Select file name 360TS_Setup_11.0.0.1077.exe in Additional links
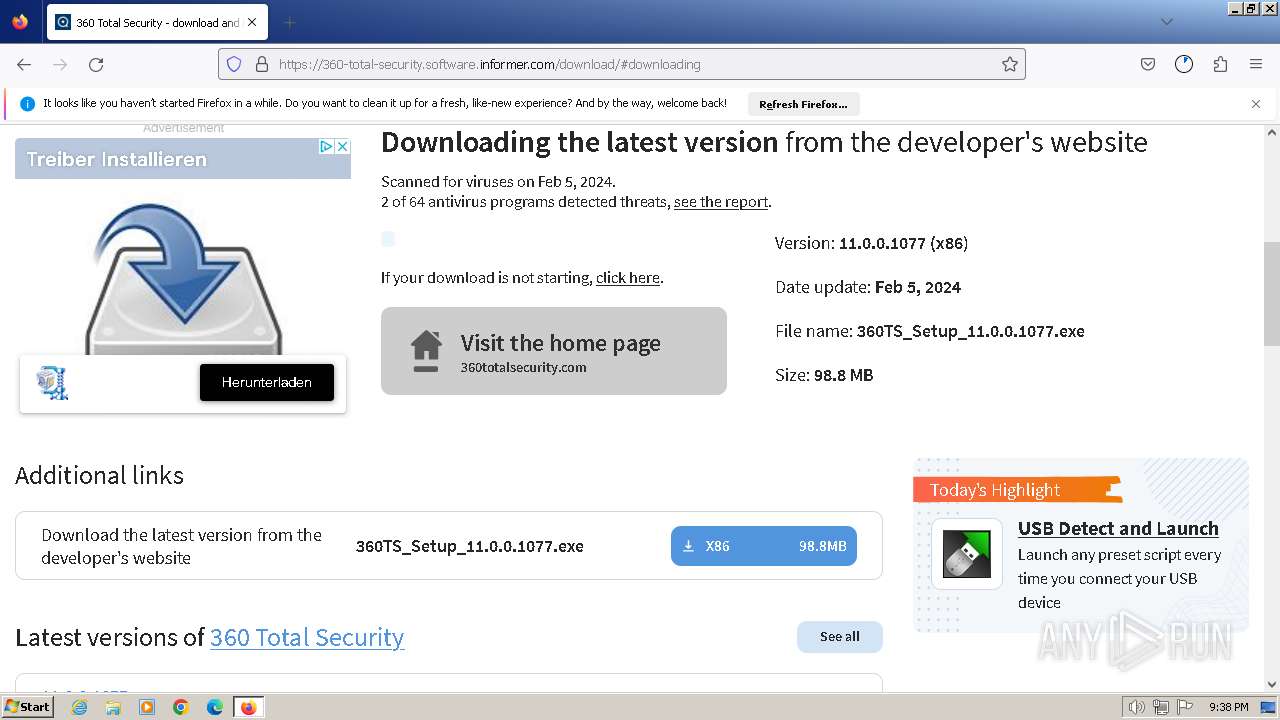Viewport: 1280px width, 720px height. (x=470, y=546)
